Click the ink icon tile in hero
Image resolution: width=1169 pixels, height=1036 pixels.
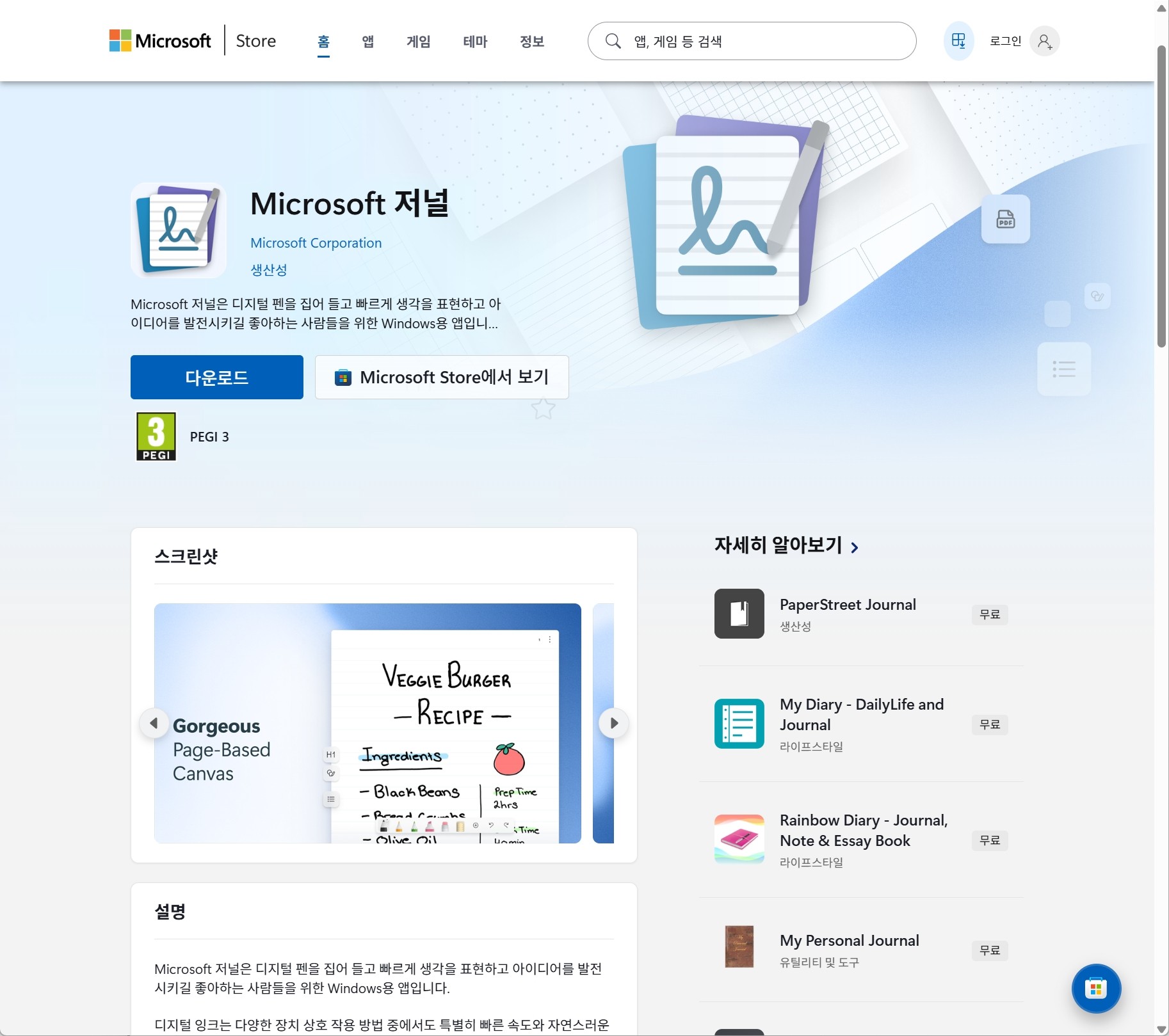click(x=1097, y=296)
